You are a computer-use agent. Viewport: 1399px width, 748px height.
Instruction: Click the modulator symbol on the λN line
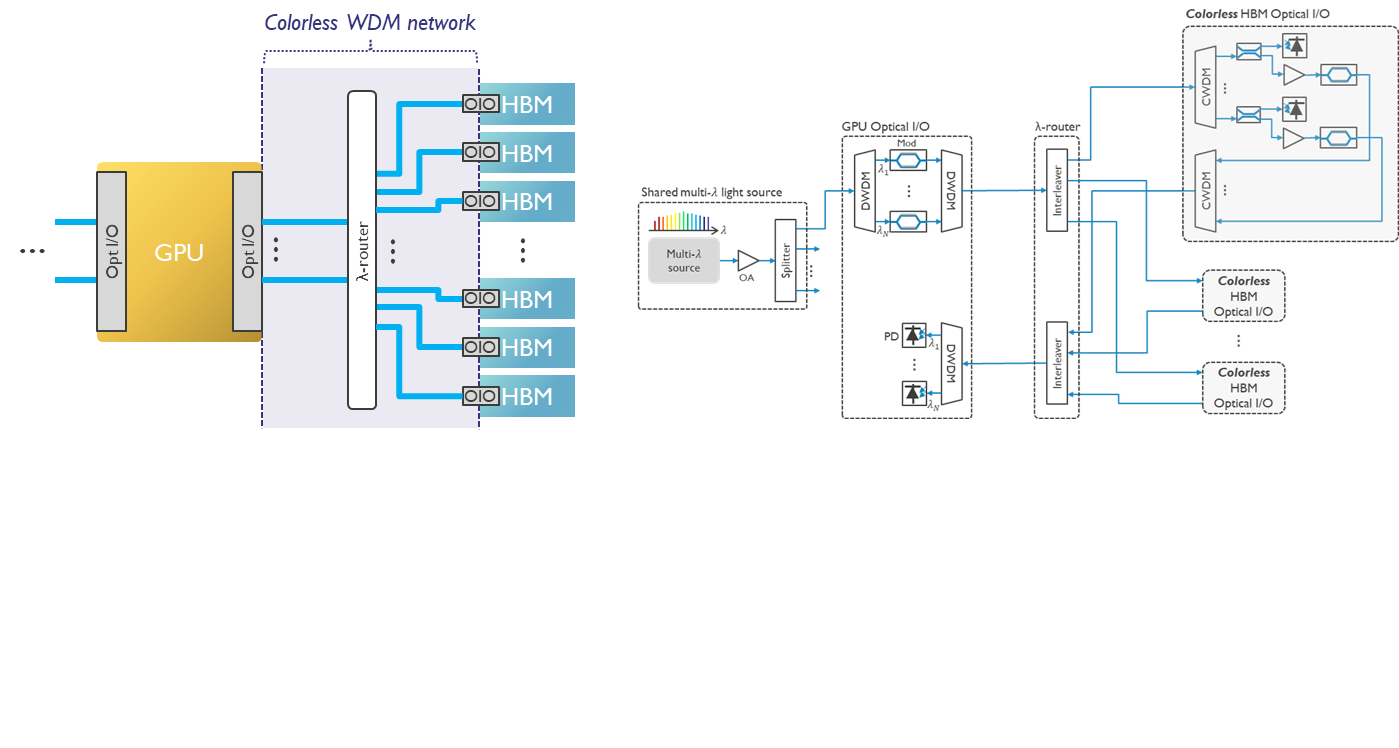click(x=906, y=220)
